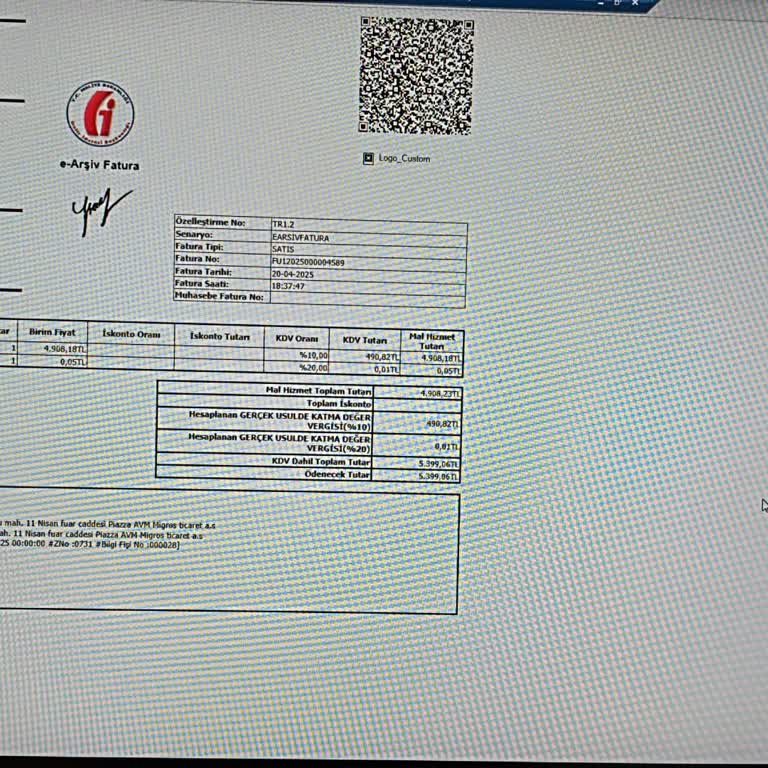Click the broken image icon beside Logo_Custom

[368, 158]
